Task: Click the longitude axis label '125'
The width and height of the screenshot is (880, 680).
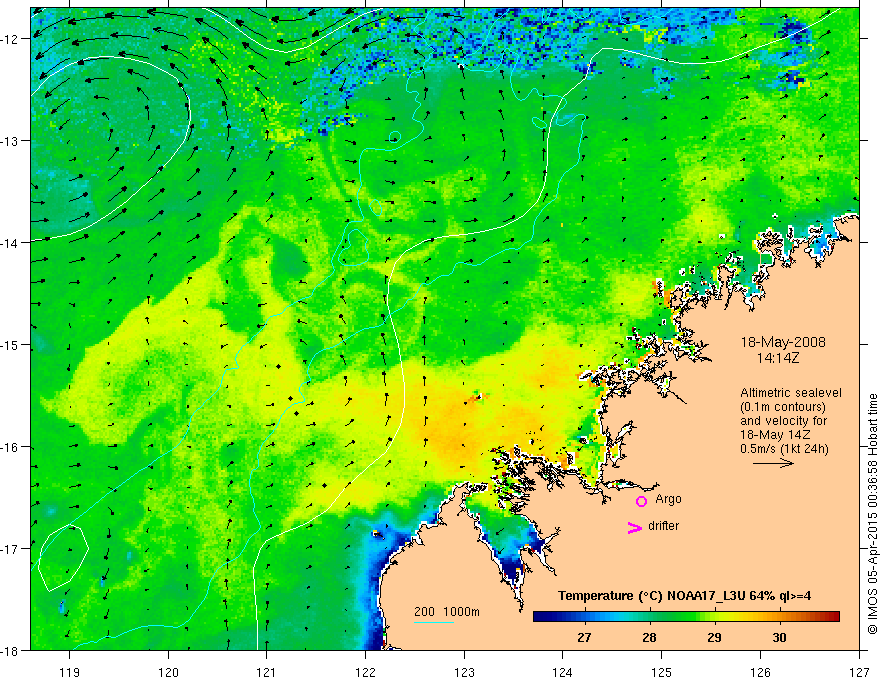Action: click(x=661, y=672)
